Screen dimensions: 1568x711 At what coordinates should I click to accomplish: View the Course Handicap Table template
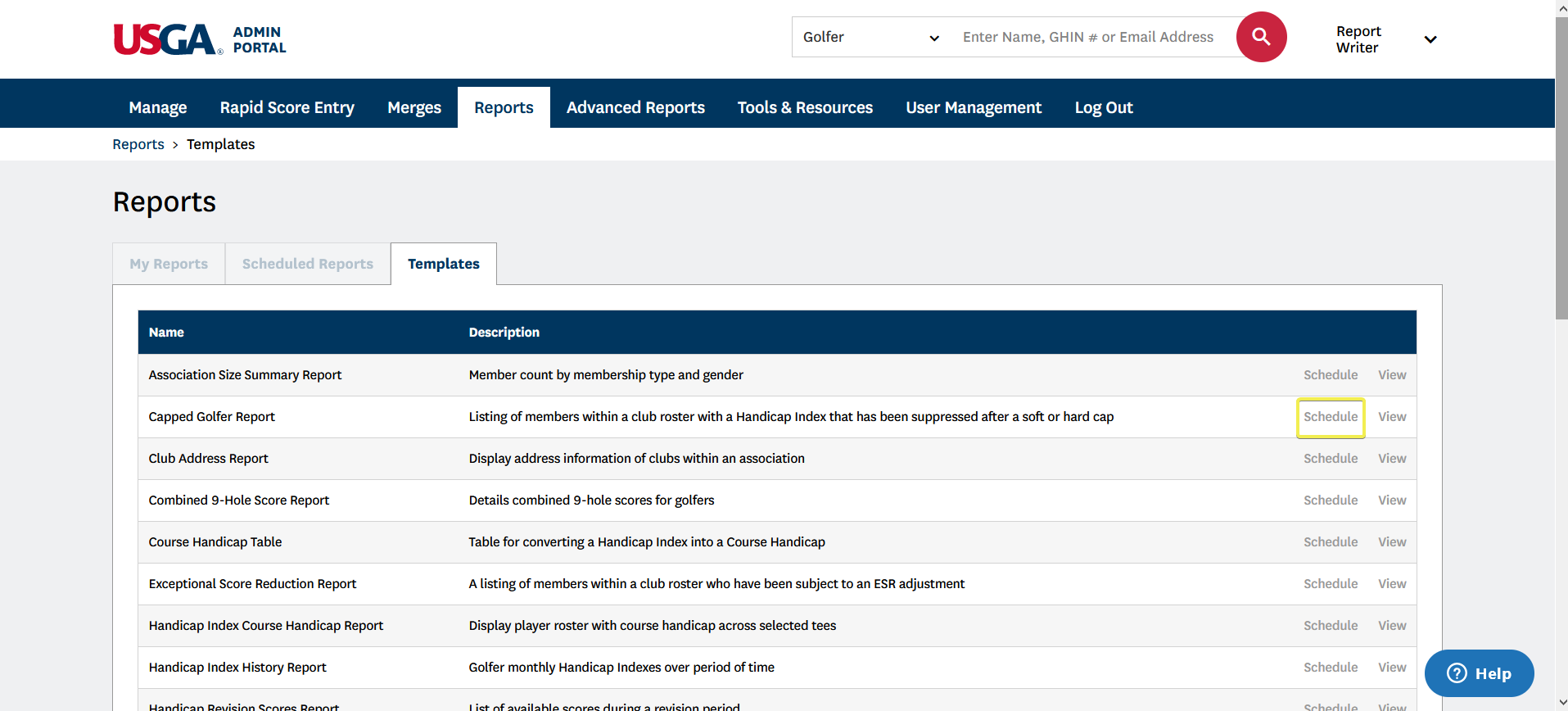pyautogui.click(x=1392, y=542)
